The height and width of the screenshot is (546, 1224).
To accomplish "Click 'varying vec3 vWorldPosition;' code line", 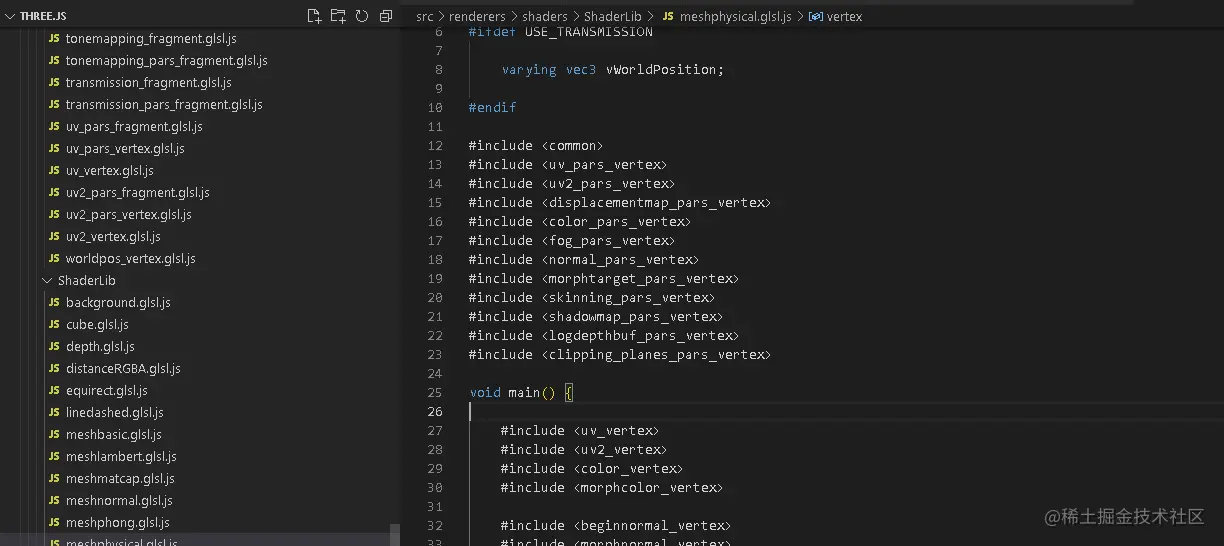I will coord(612,69).
